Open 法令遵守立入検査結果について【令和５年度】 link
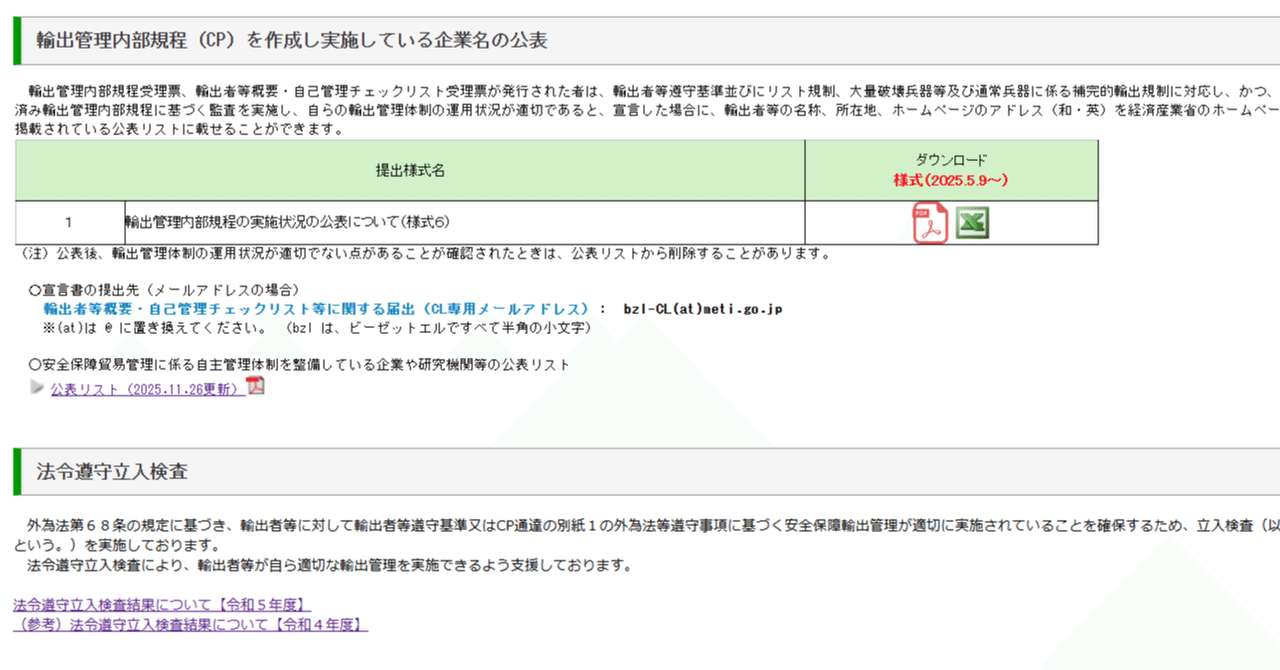The height and width of the screenshot is (670, 1280). [155, 604]
